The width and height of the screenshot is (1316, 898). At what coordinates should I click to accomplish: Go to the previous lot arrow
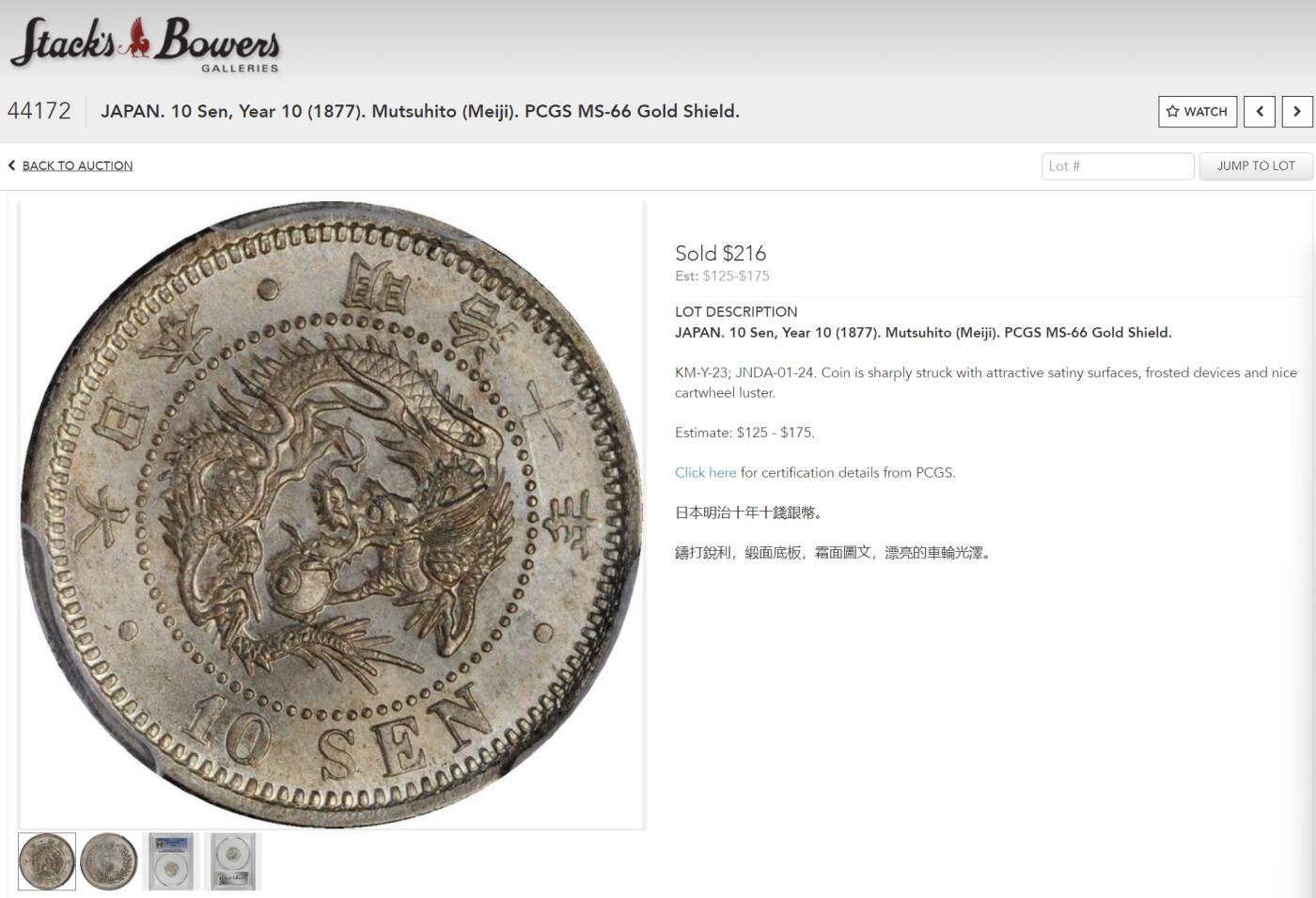(1260, 111)
